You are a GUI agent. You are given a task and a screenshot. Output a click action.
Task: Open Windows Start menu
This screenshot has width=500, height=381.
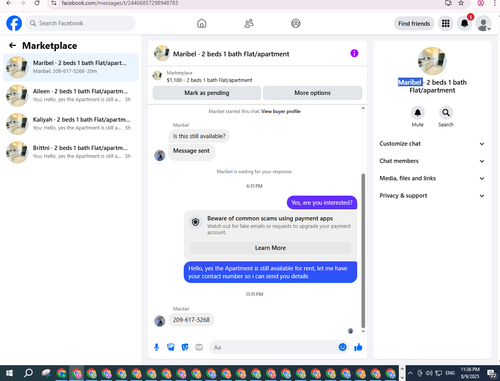point(9,373)
